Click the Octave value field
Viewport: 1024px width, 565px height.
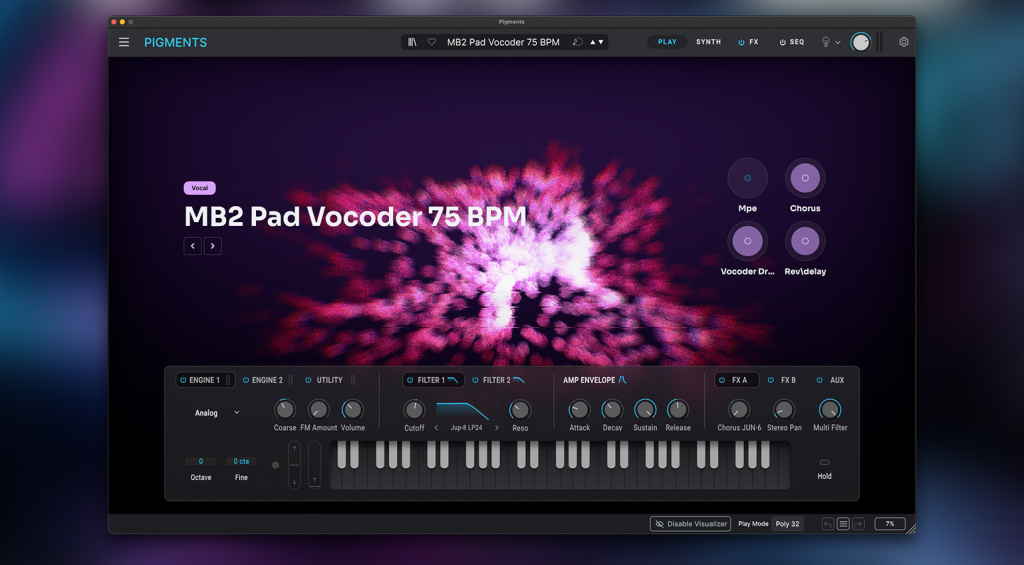(x=200, y=461)
